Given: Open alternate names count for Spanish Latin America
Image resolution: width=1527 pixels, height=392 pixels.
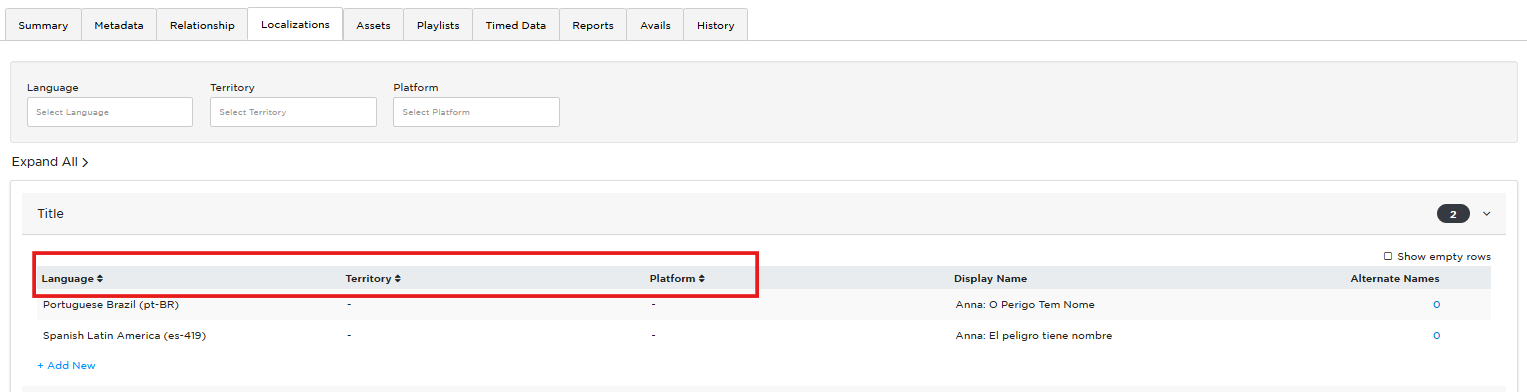Looking at the screenshot, I should coord(1436,336).
